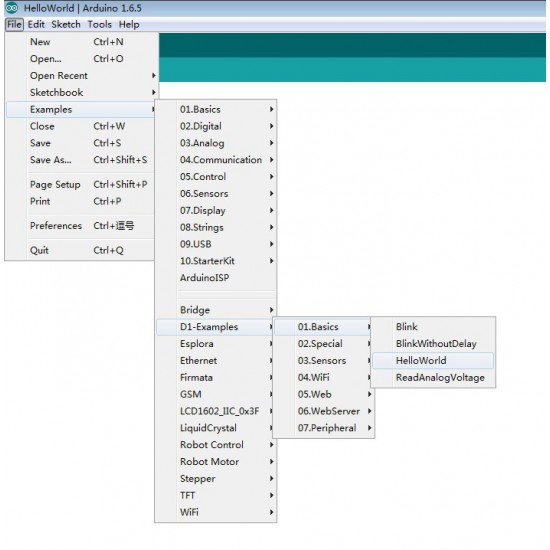
Task: Open the HelloWorld example sketch
Action: point(433,361)
